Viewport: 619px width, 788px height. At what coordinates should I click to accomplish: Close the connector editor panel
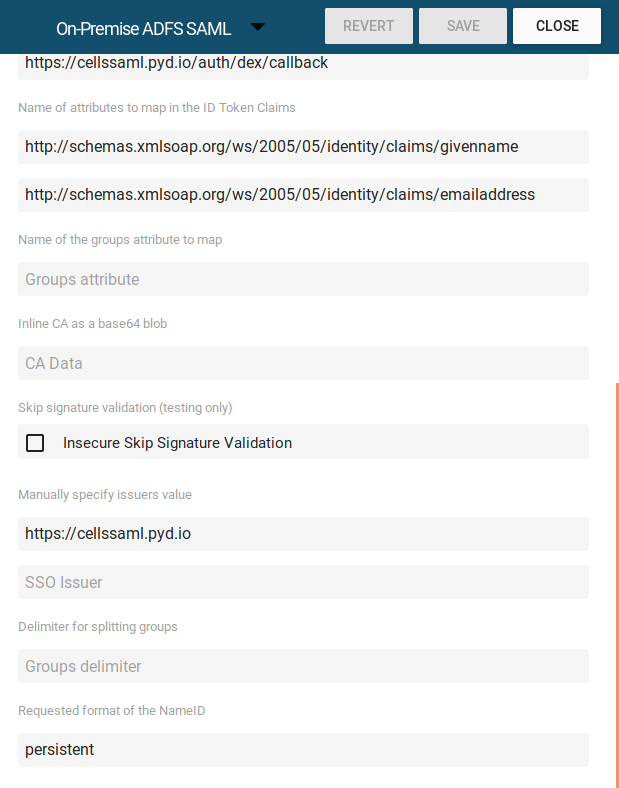click(557, 26)
